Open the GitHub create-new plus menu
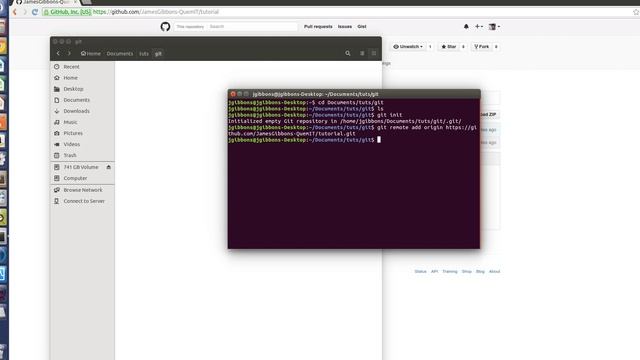 point(479,27)
